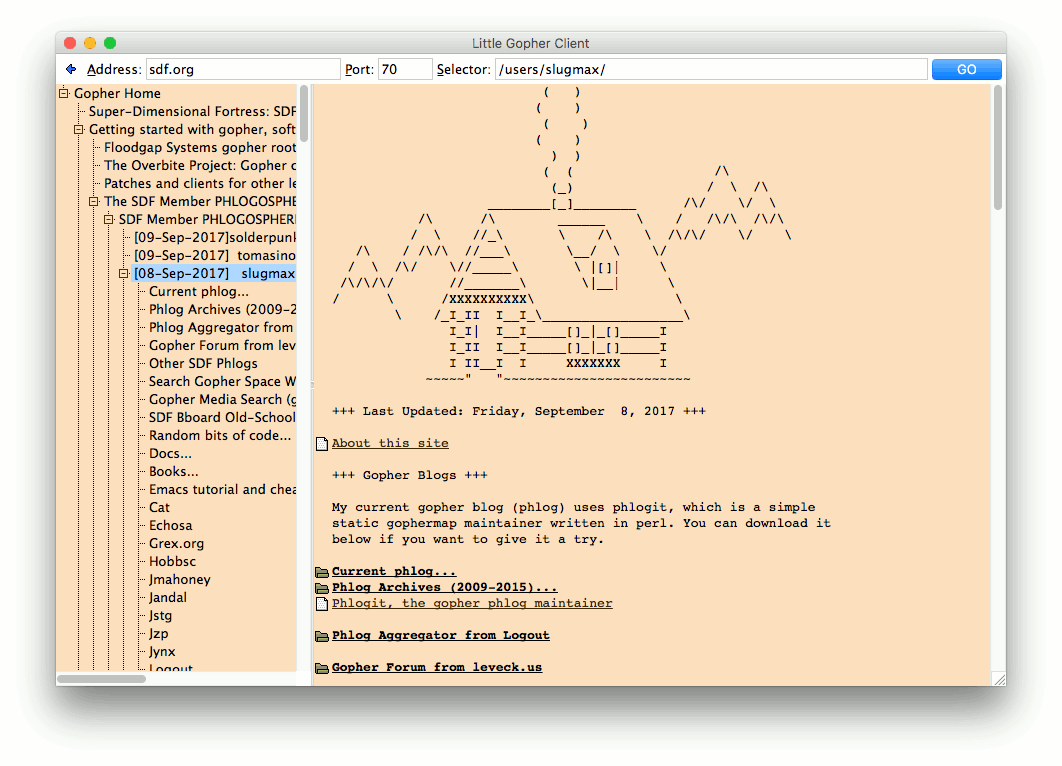Collapse the Gopher Home tree node
1062x766 pixels.
(x=64, y=94)
